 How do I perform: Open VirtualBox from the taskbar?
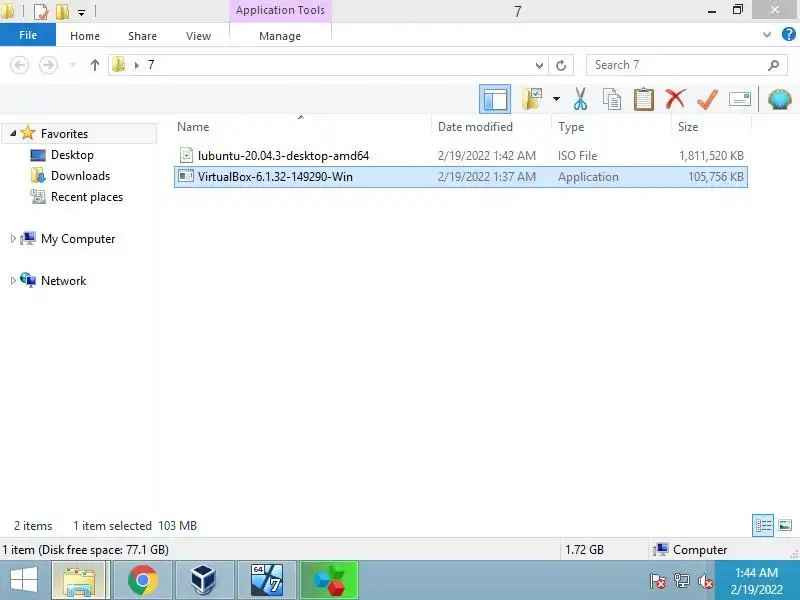pos(204,580)
